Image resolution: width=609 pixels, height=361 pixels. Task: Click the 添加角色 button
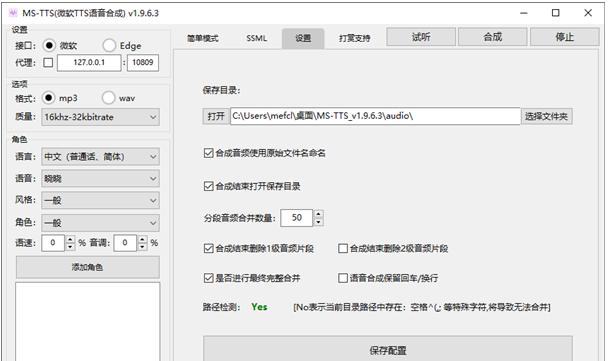87,267
